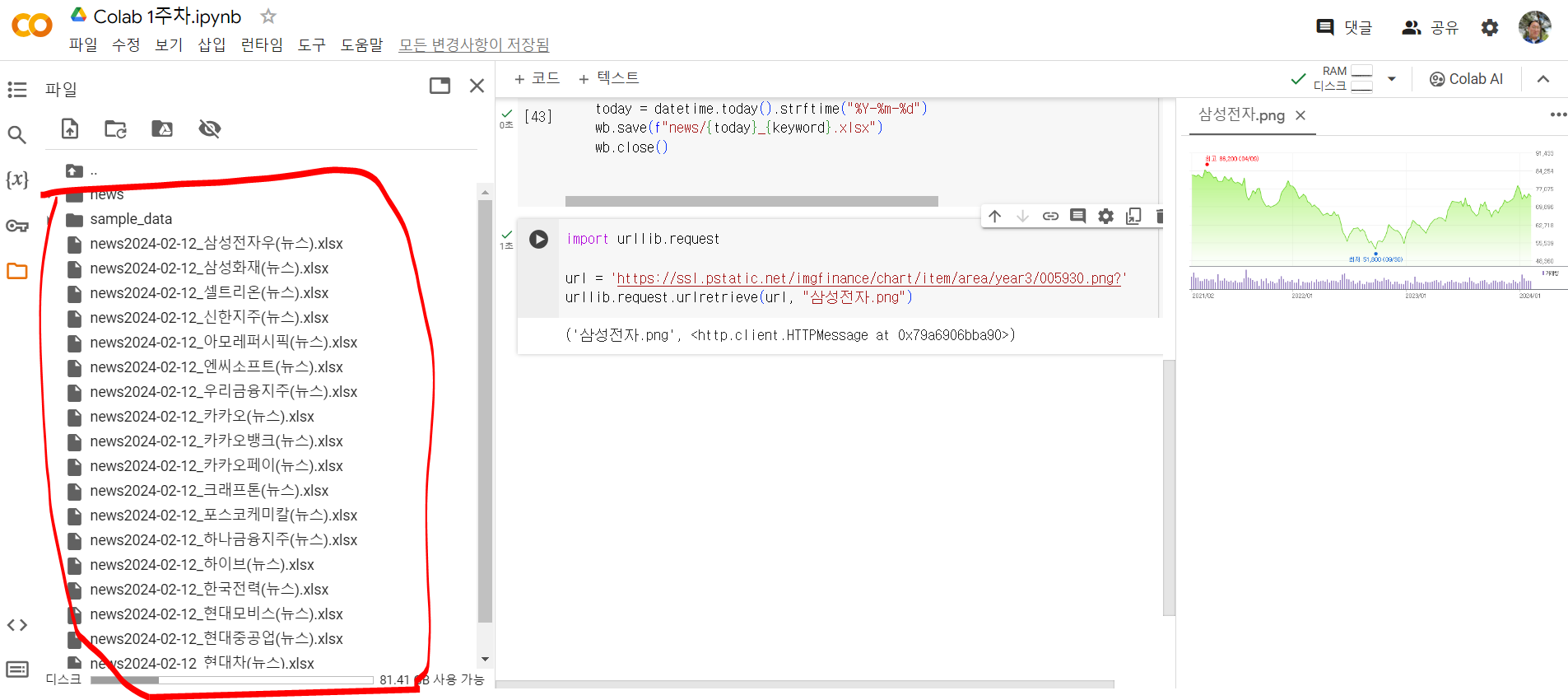Open news2024-02-12_삼성전자우(뉴스).xlsx file
The height and width of the screenshot is (700, 1568).
(216, 244)
